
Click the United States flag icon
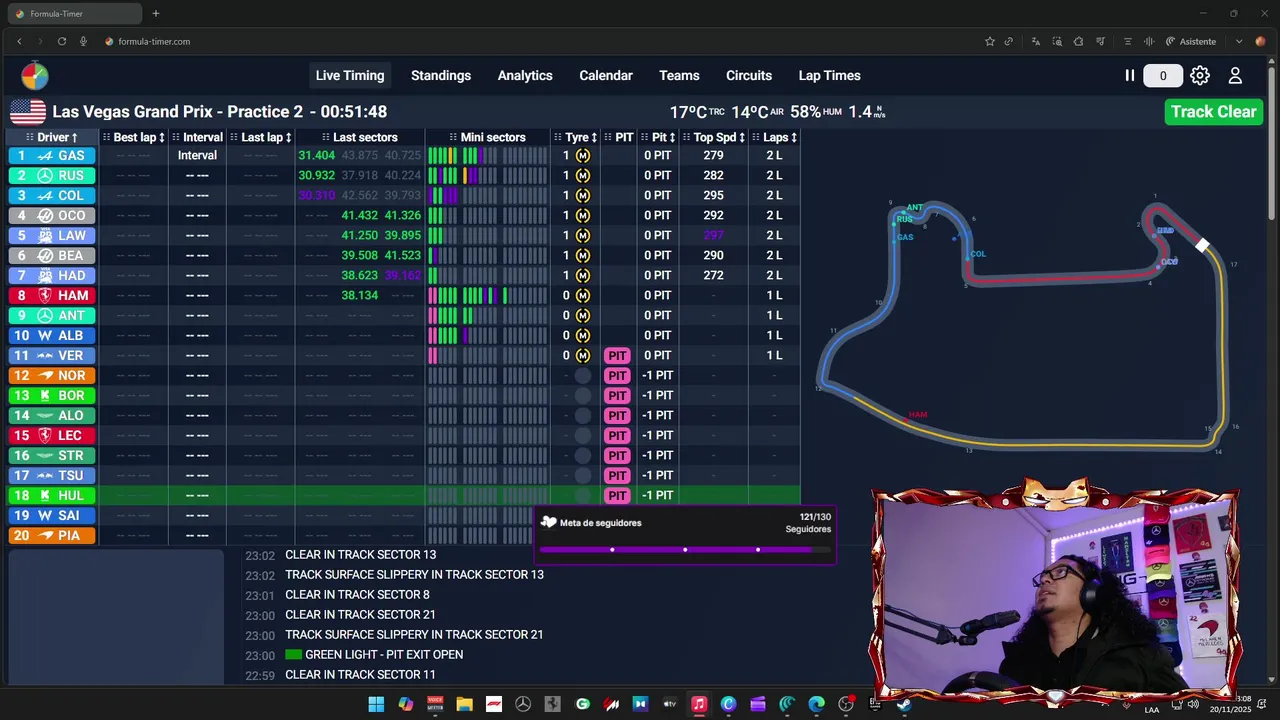28,112
